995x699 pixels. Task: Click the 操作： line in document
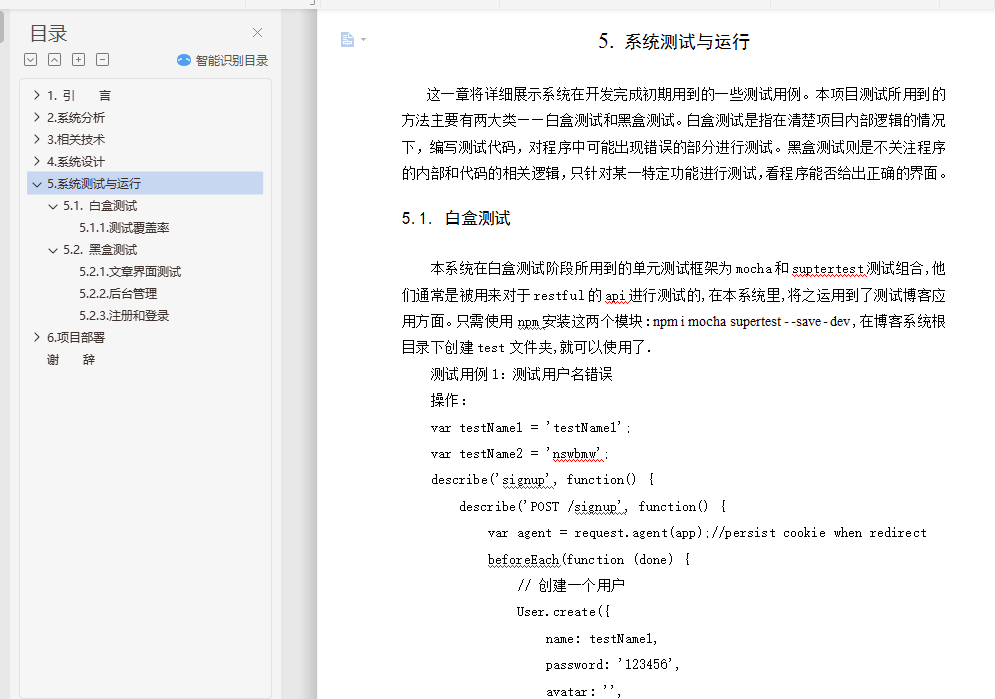tap(449, 400)
